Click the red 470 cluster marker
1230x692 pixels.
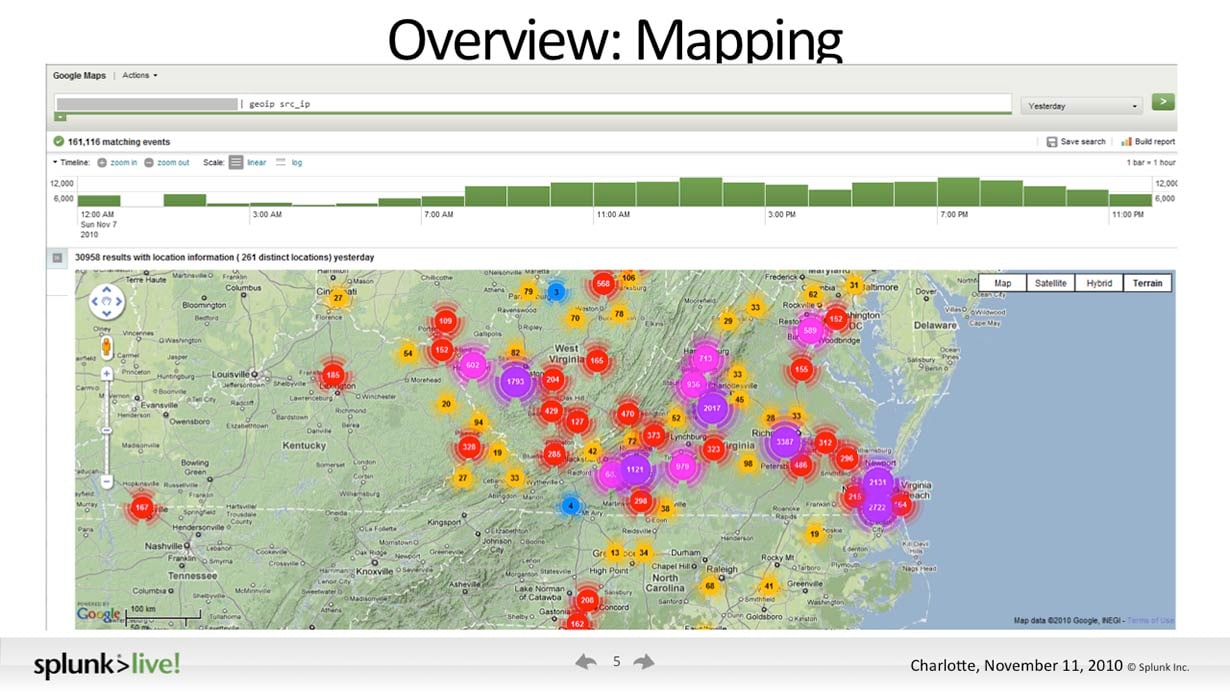[x=628, y=413]
